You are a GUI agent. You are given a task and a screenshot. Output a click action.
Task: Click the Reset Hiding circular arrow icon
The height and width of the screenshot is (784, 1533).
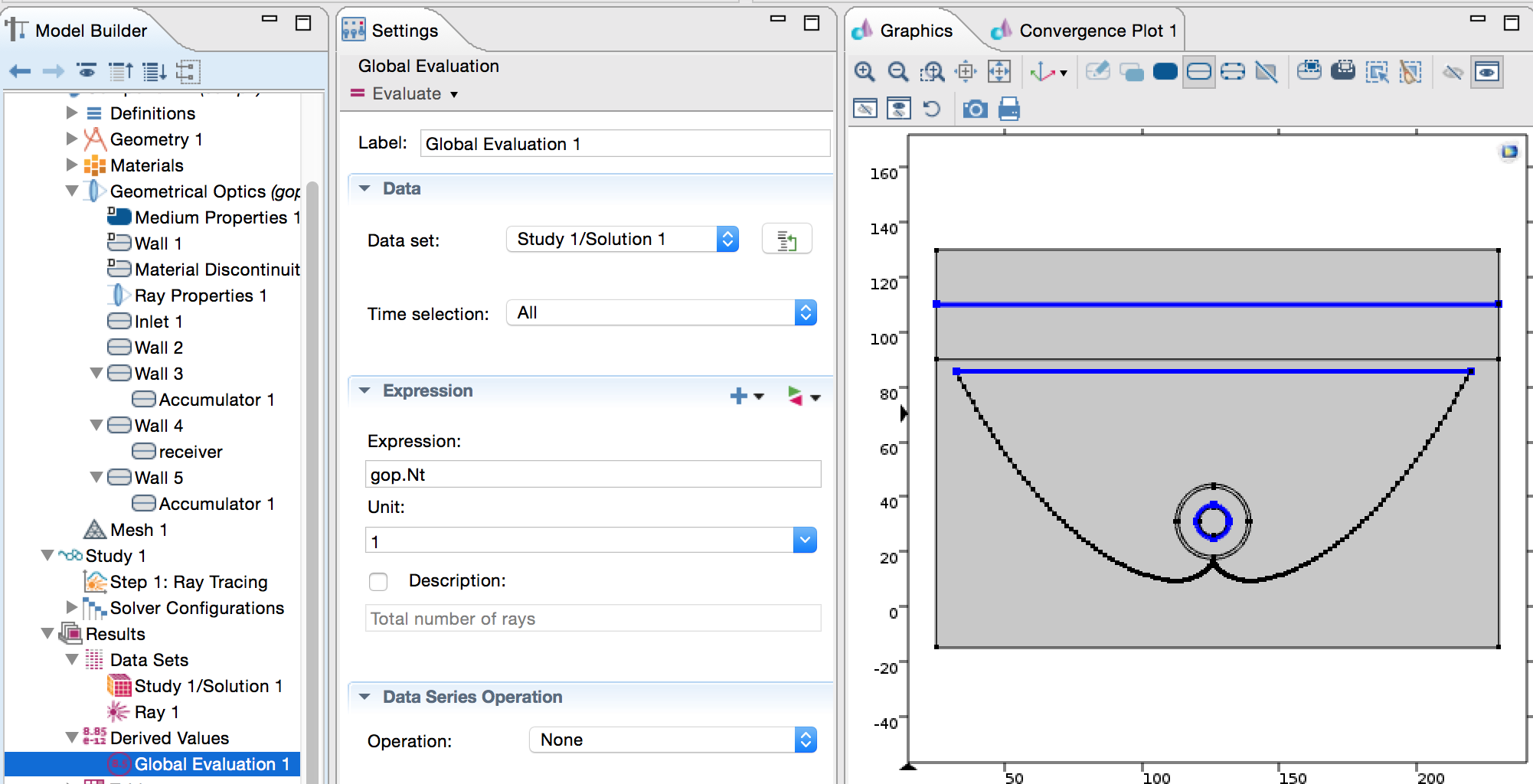(x=932, y=109)
